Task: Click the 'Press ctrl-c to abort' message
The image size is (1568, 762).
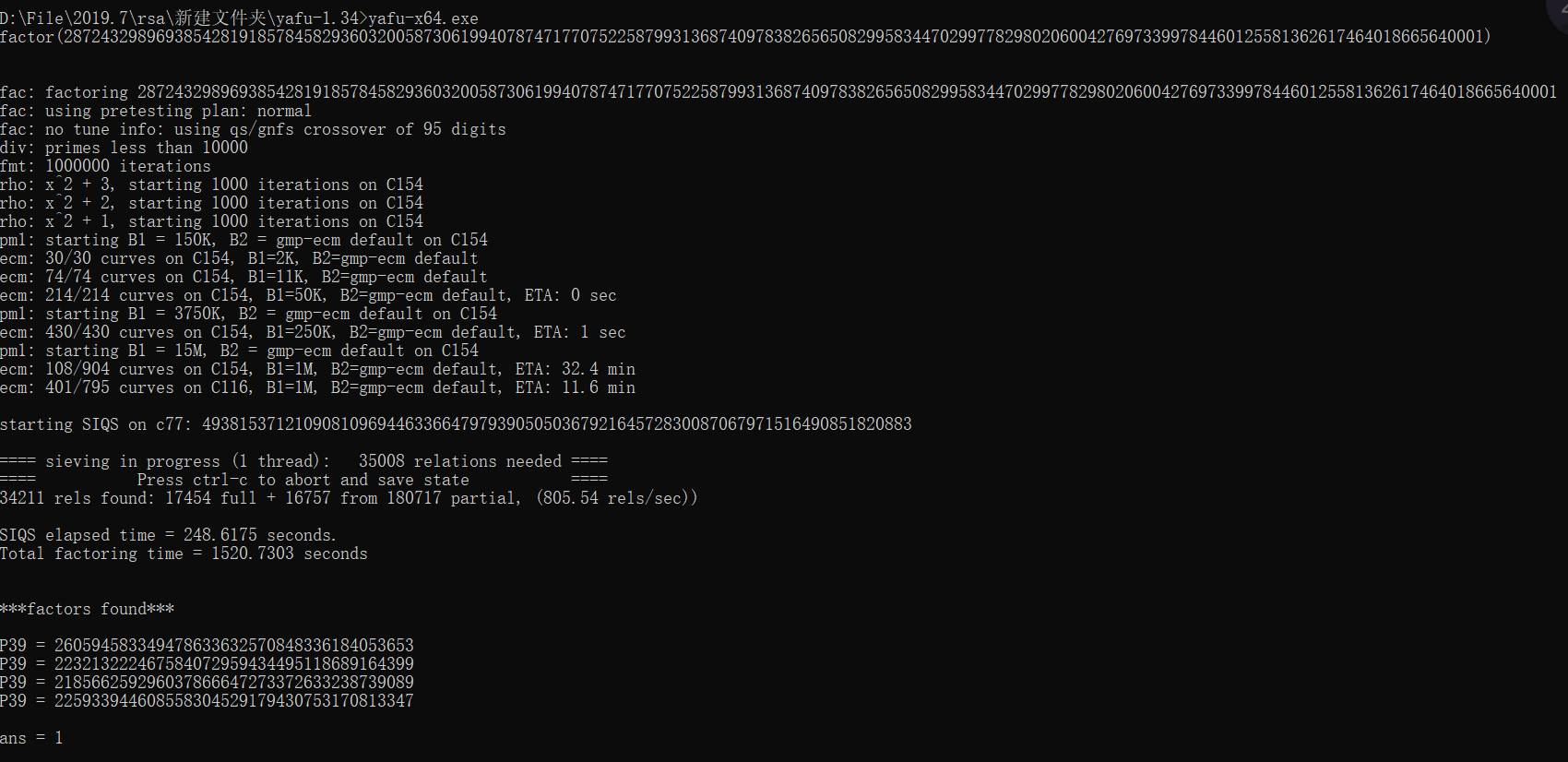Action: (303, 480)
